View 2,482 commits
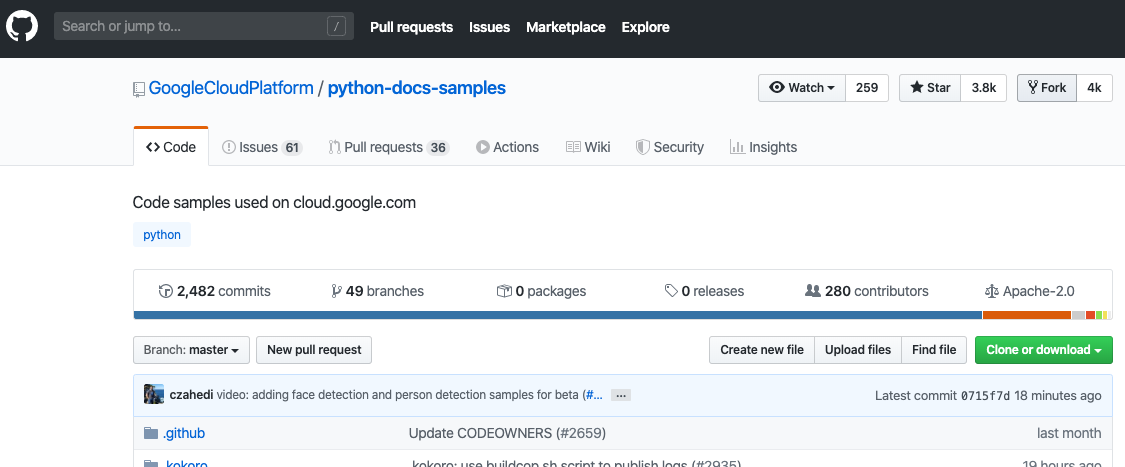This screenshot has height=467, width=1125. tap(215, 291)
